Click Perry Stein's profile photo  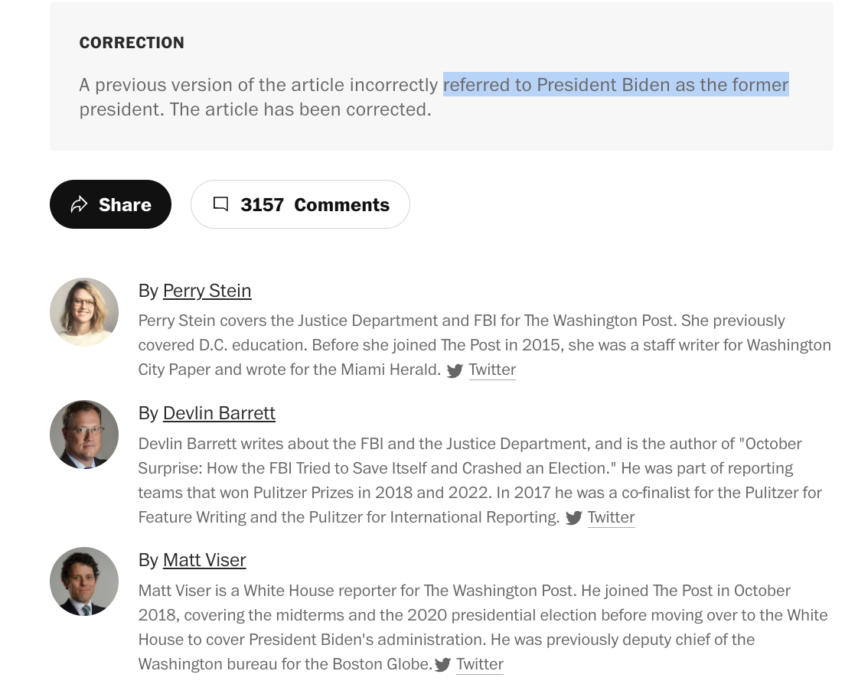pyautogui.click(x=84, y=312)
